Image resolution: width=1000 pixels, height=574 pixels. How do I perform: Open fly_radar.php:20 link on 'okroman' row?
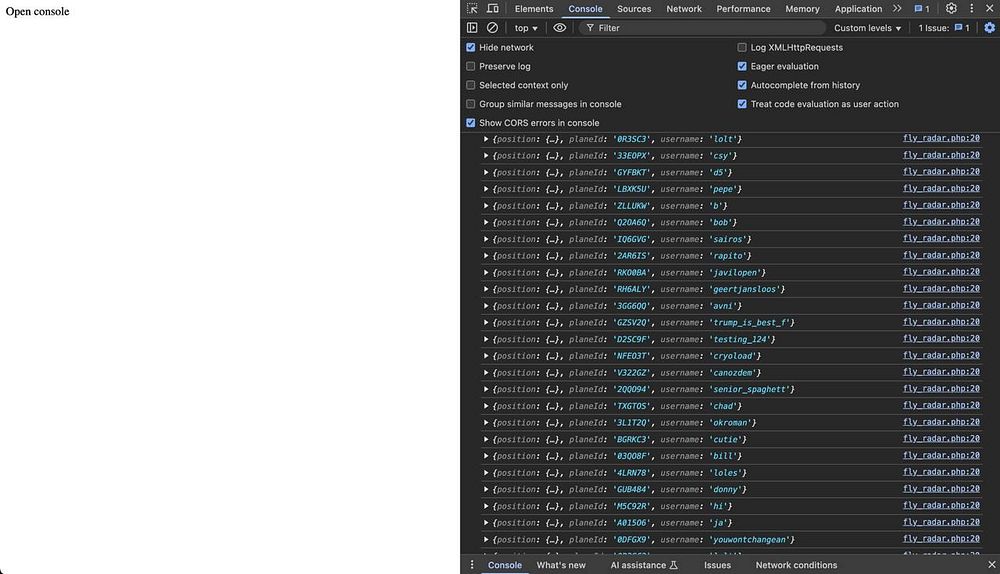[941, 422]
